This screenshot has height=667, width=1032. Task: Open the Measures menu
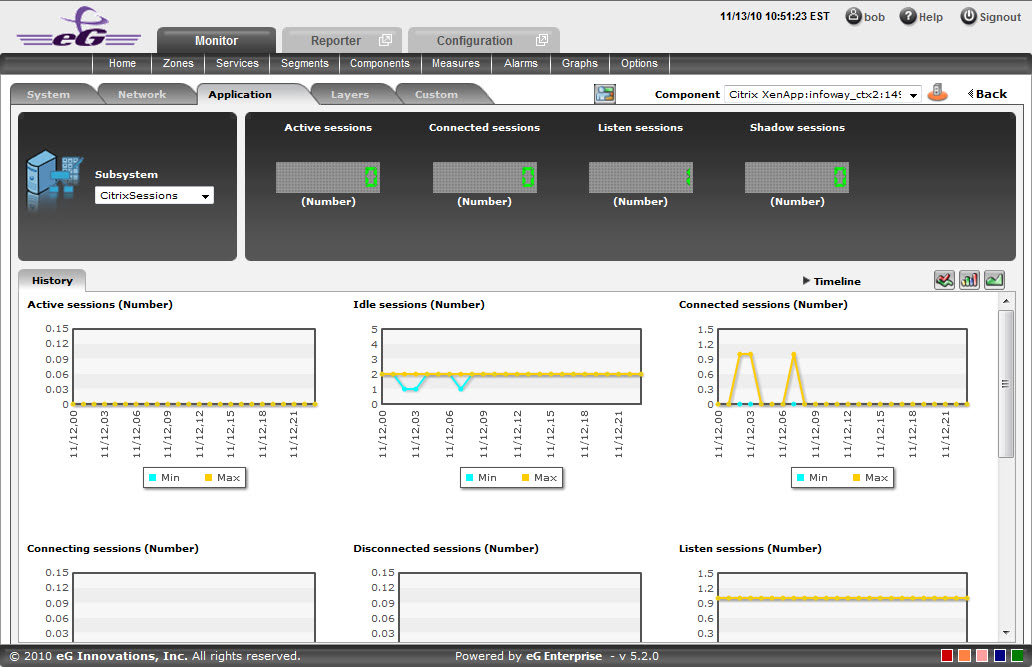[x=456, y=63]
